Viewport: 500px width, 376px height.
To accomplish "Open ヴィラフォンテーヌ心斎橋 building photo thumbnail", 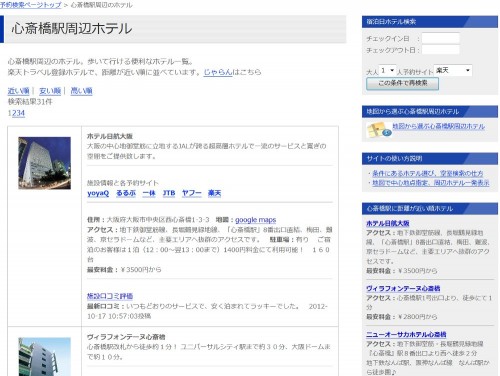I will coord(44,357).
